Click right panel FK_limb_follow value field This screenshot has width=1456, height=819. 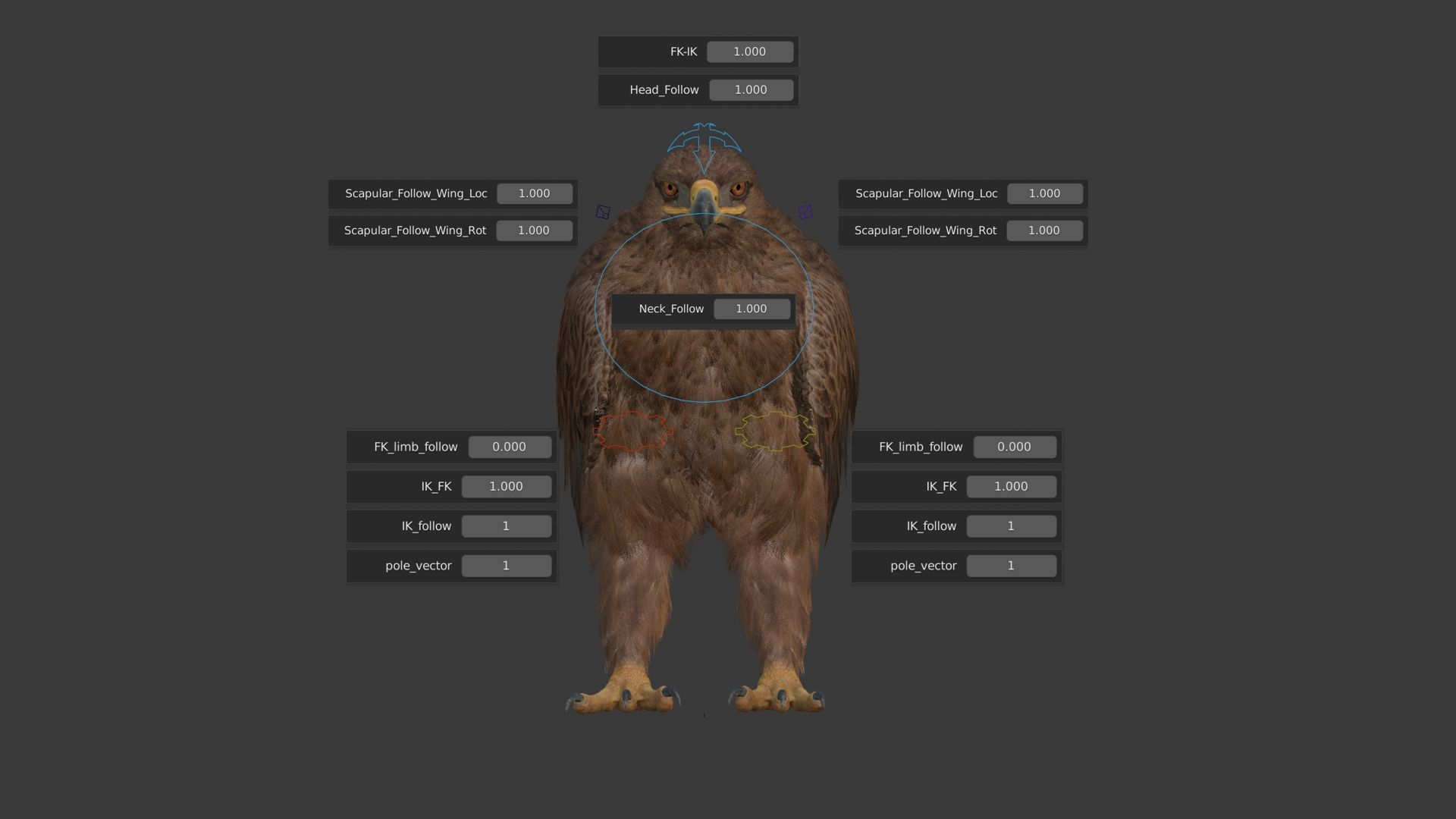pyautogui.click(x=1014, y=447)
